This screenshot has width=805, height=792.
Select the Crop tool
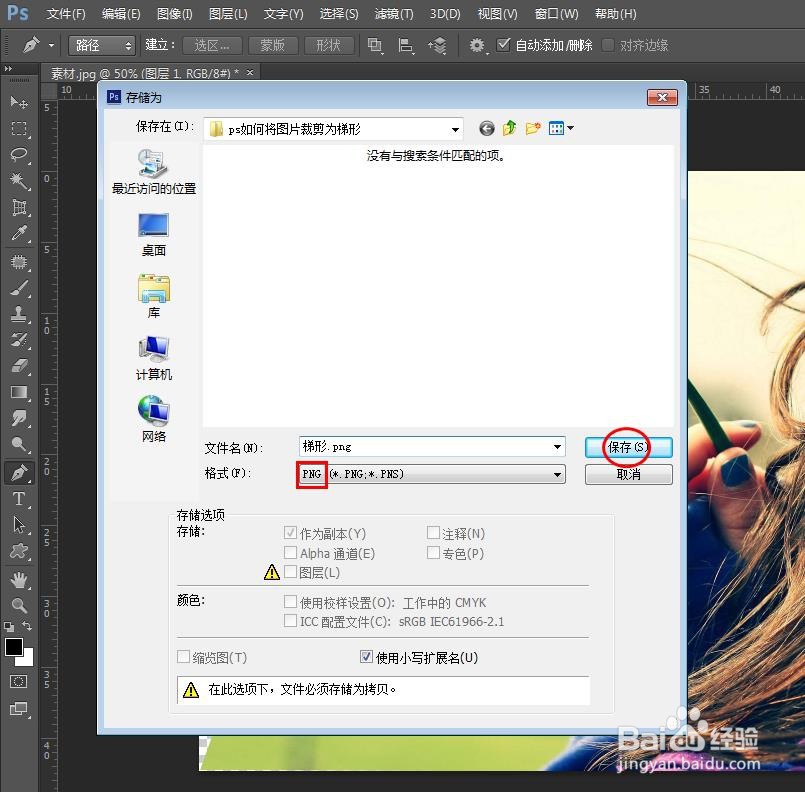[x=19, y=207]
